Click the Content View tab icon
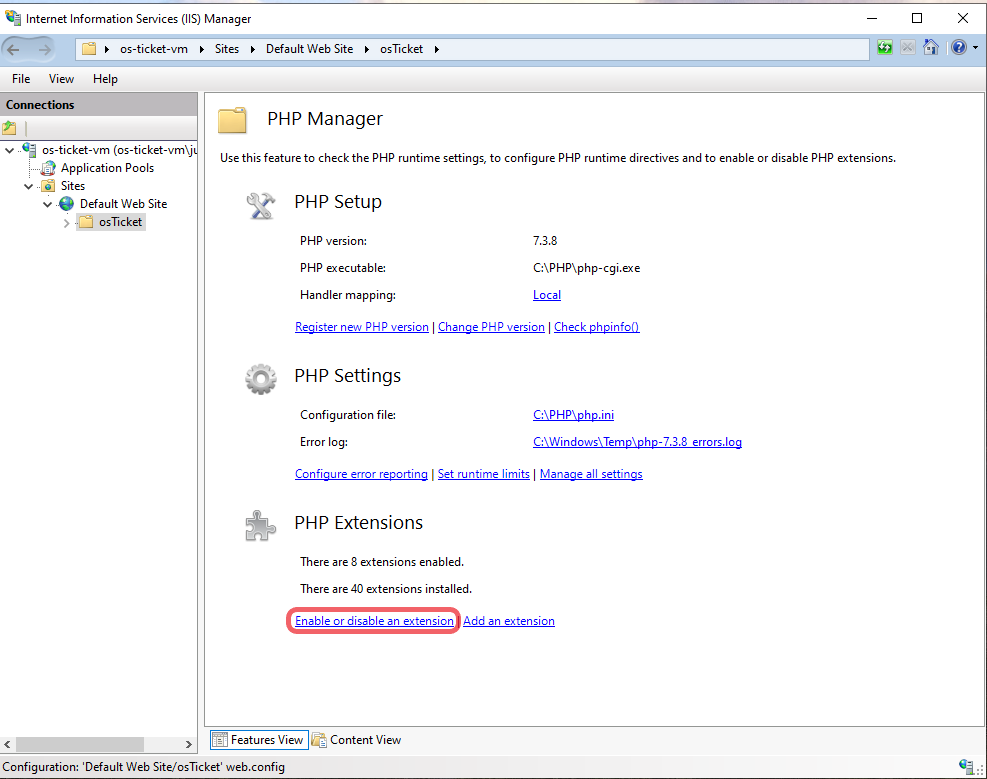The image size is (987, 779). pos(319,740)
